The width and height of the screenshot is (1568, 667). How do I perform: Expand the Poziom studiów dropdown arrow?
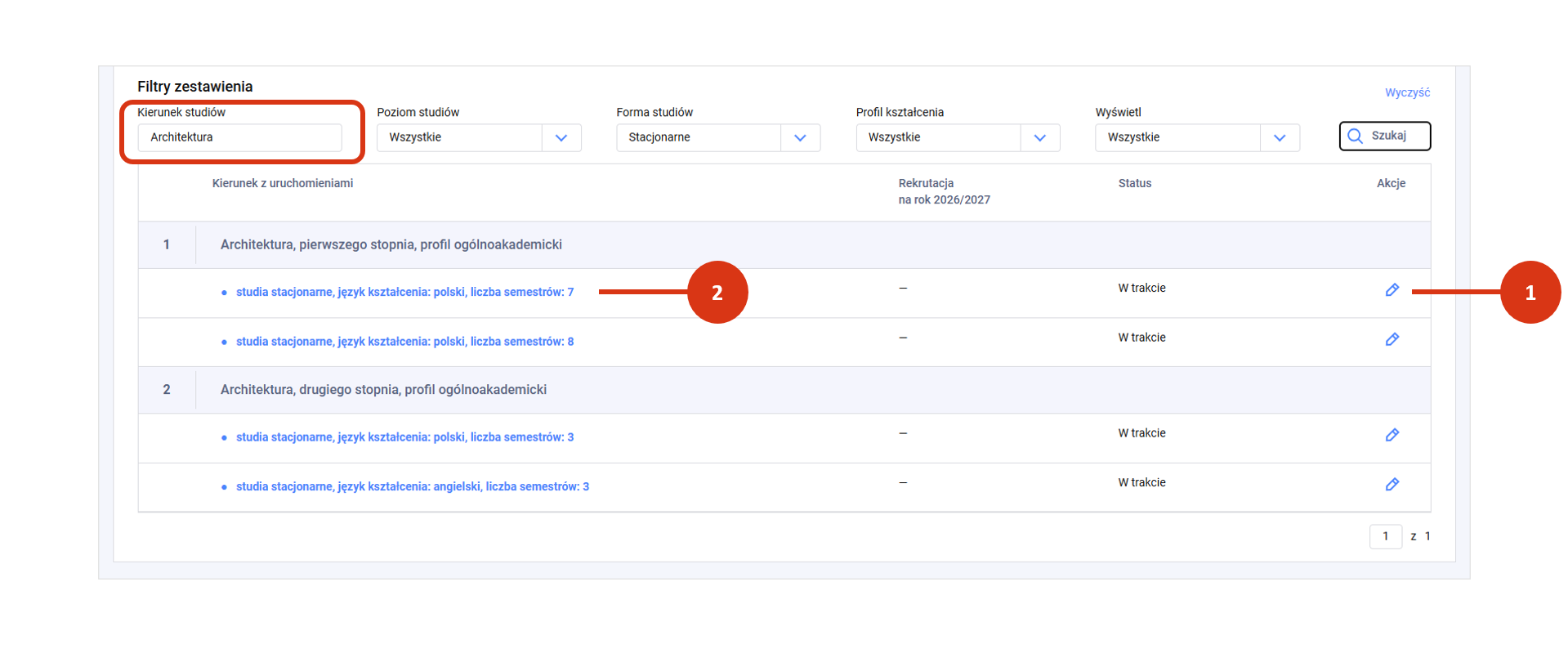(561, 138)
